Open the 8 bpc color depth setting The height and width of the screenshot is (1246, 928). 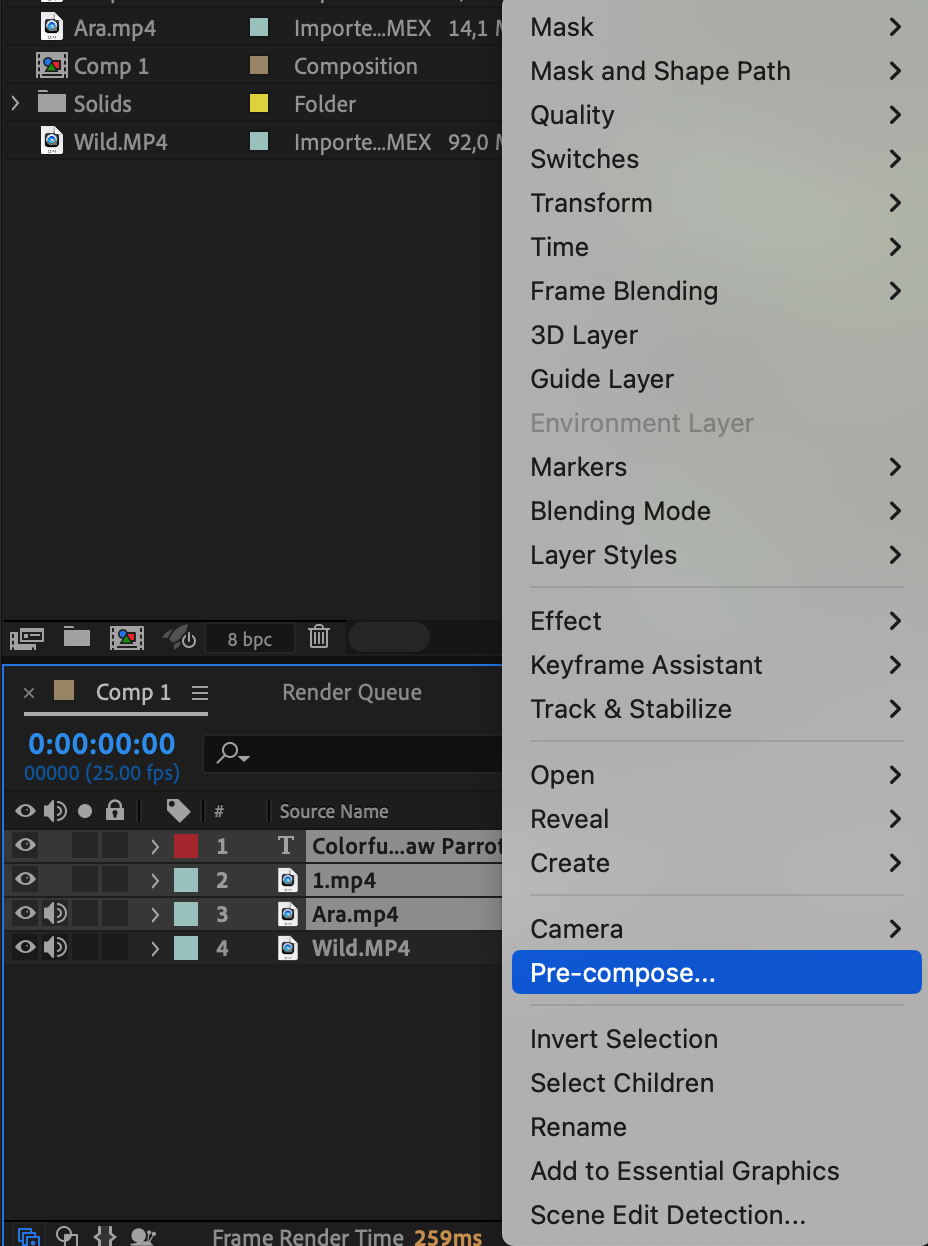coord(250,639)
